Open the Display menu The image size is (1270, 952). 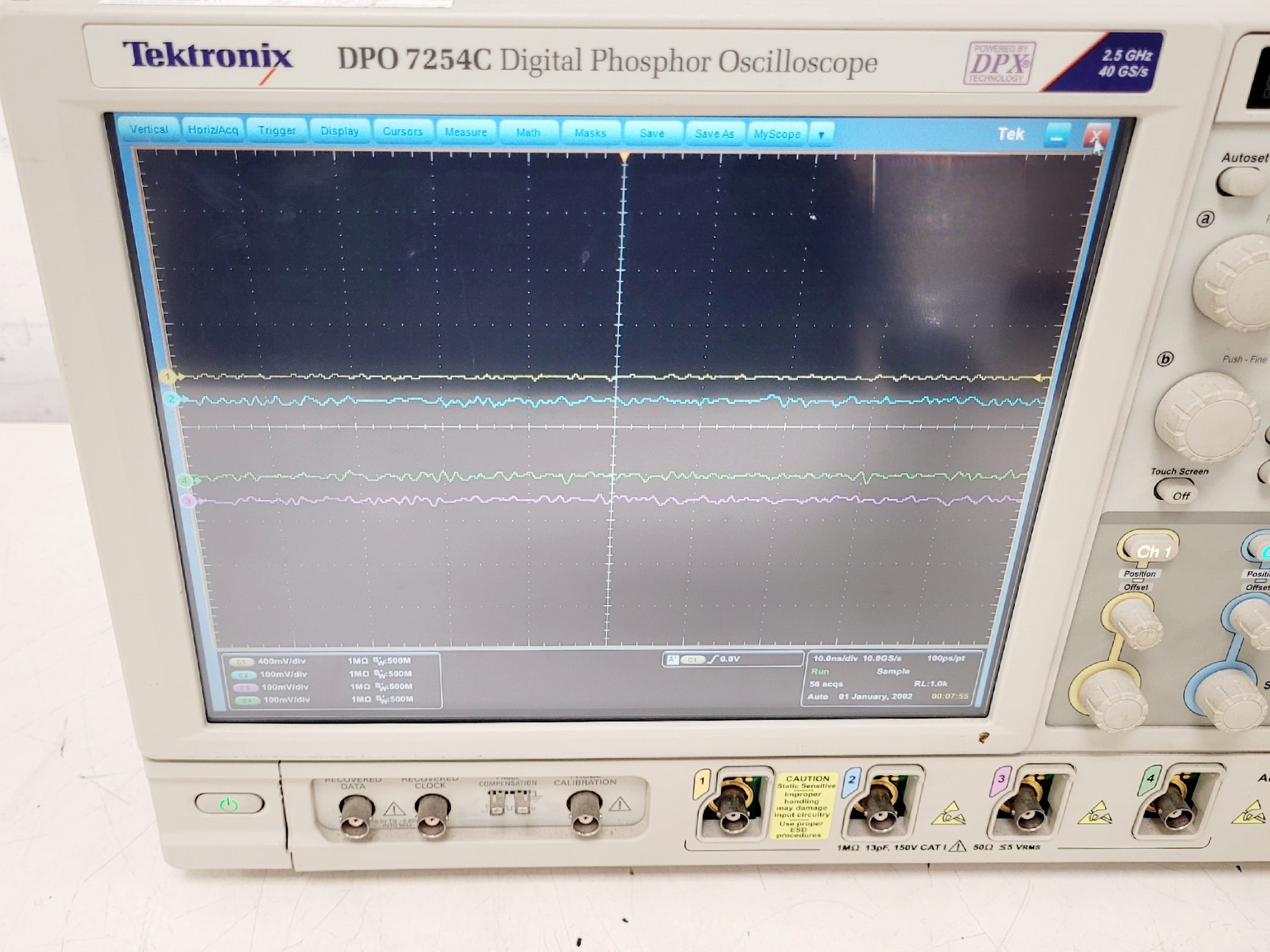pos(340,131)
